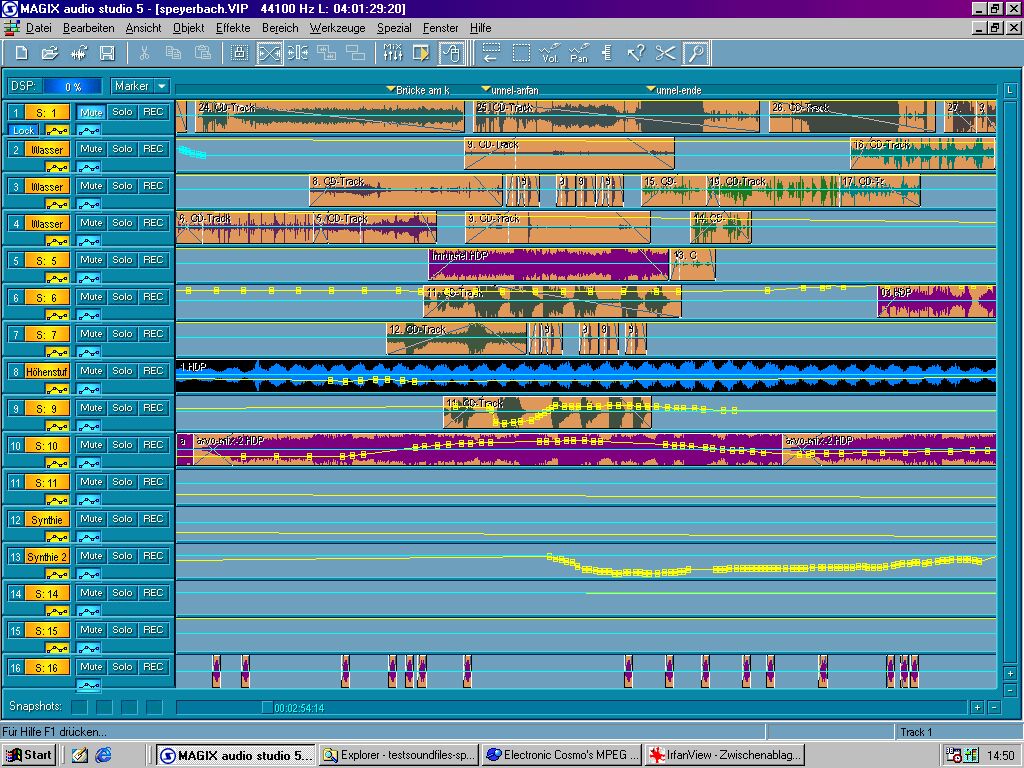Open the Marker dropdown arrow

(x=162, y=86)
